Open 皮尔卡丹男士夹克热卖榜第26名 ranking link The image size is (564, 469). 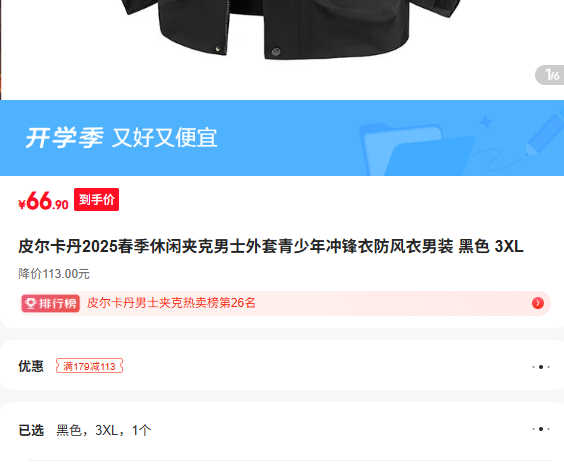click(x=171, y=303)
